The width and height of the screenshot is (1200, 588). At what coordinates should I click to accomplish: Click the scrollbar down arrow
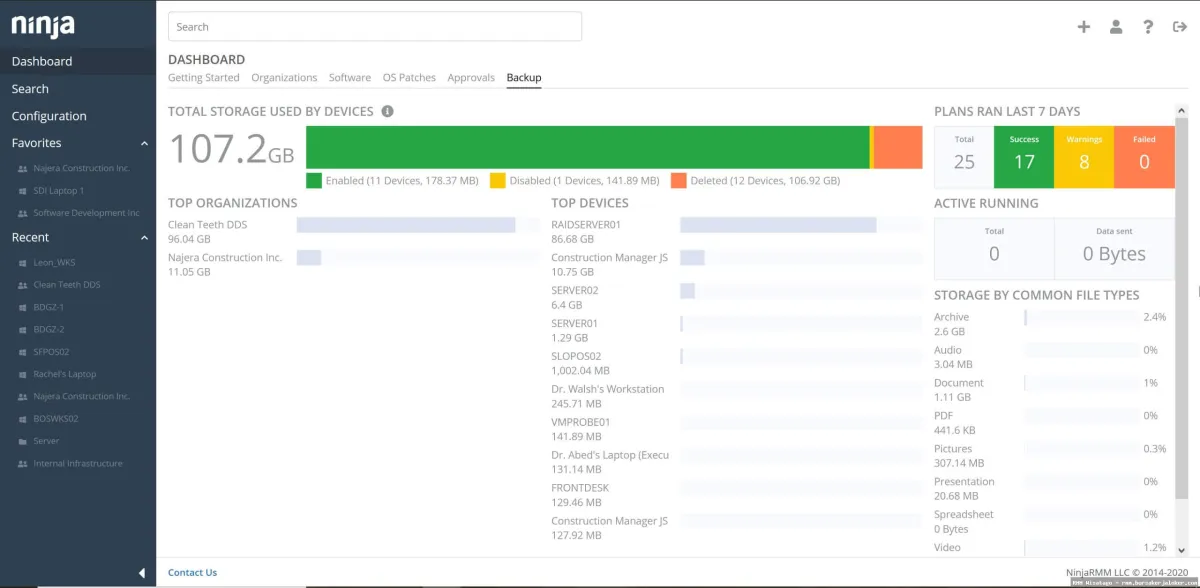[x=1182, y=549]
